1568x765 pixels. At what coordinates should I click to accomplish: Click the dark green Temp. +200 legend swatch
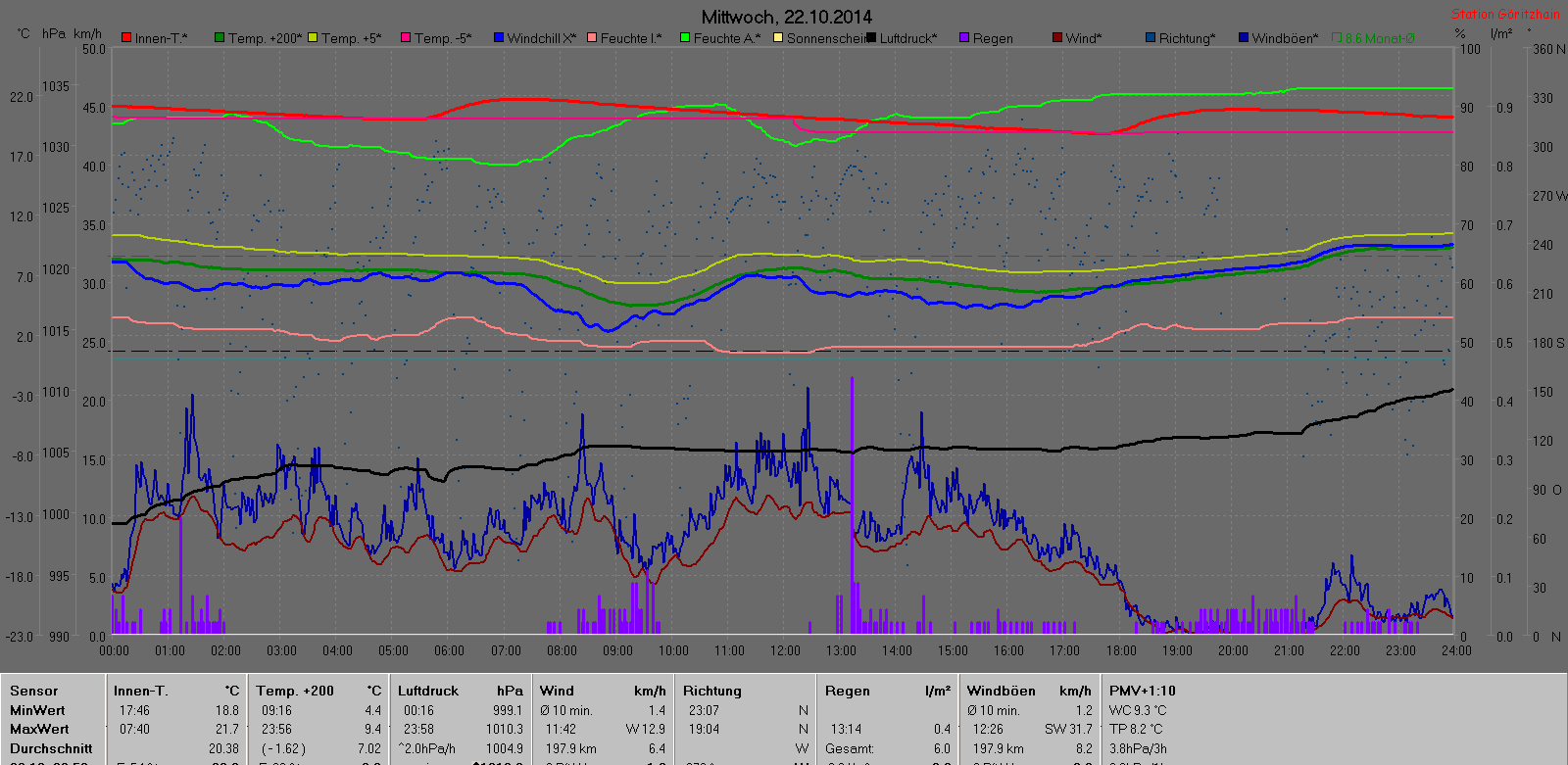220,37
